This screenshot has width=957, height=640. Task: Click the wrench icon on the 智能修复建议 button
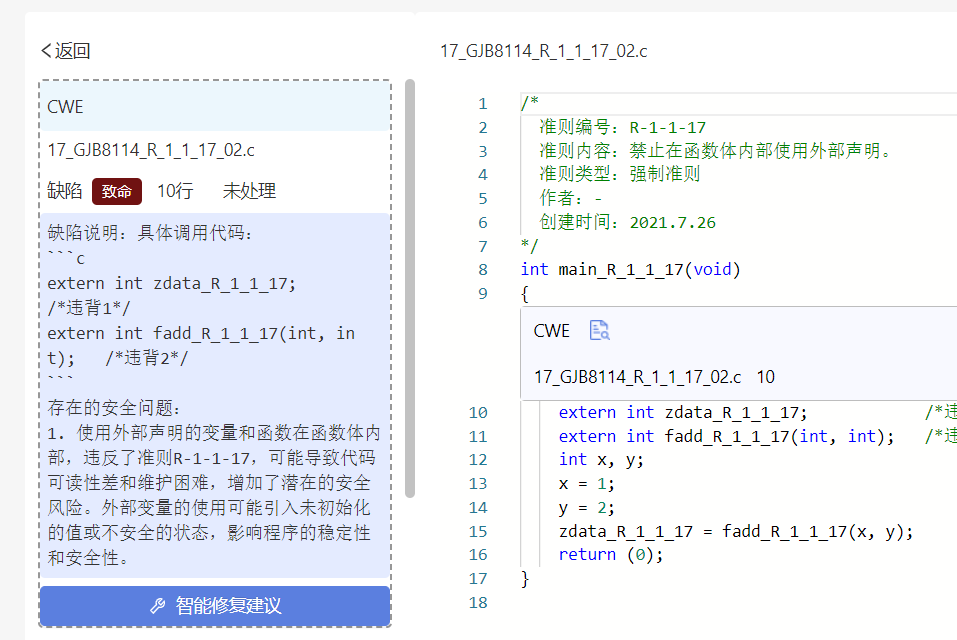point(157,606)
